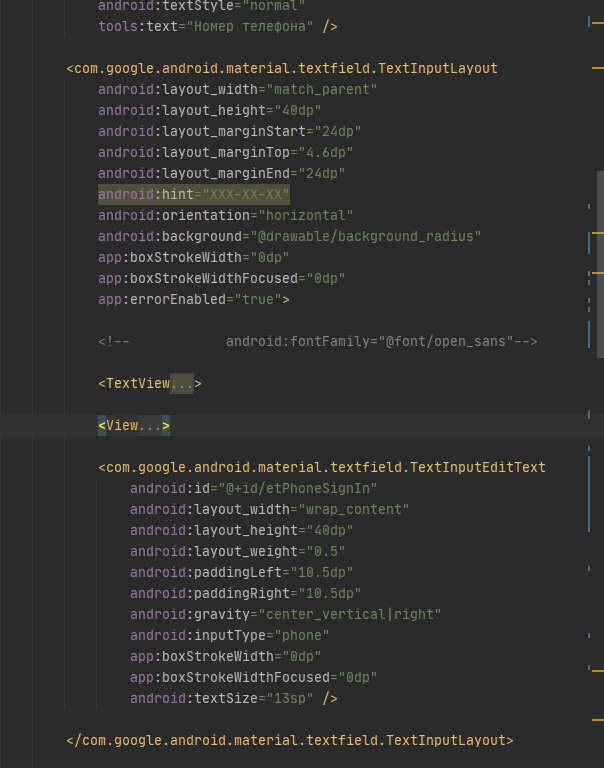
Task: Click the commented-out fontFamily open_sans line
Action: [x=317, y=341]
